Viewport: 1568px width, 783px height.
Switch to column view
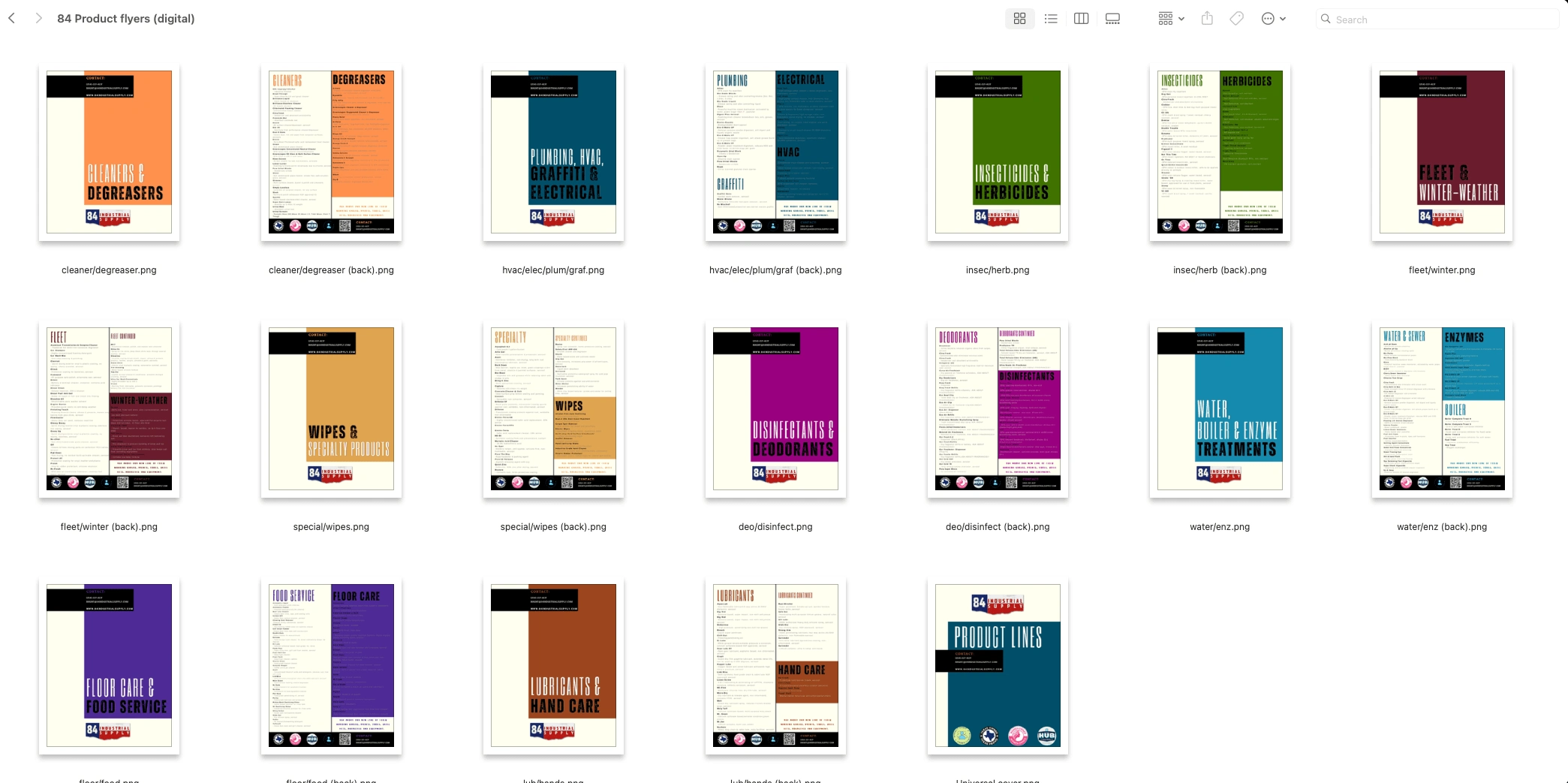click(1081, 18)
